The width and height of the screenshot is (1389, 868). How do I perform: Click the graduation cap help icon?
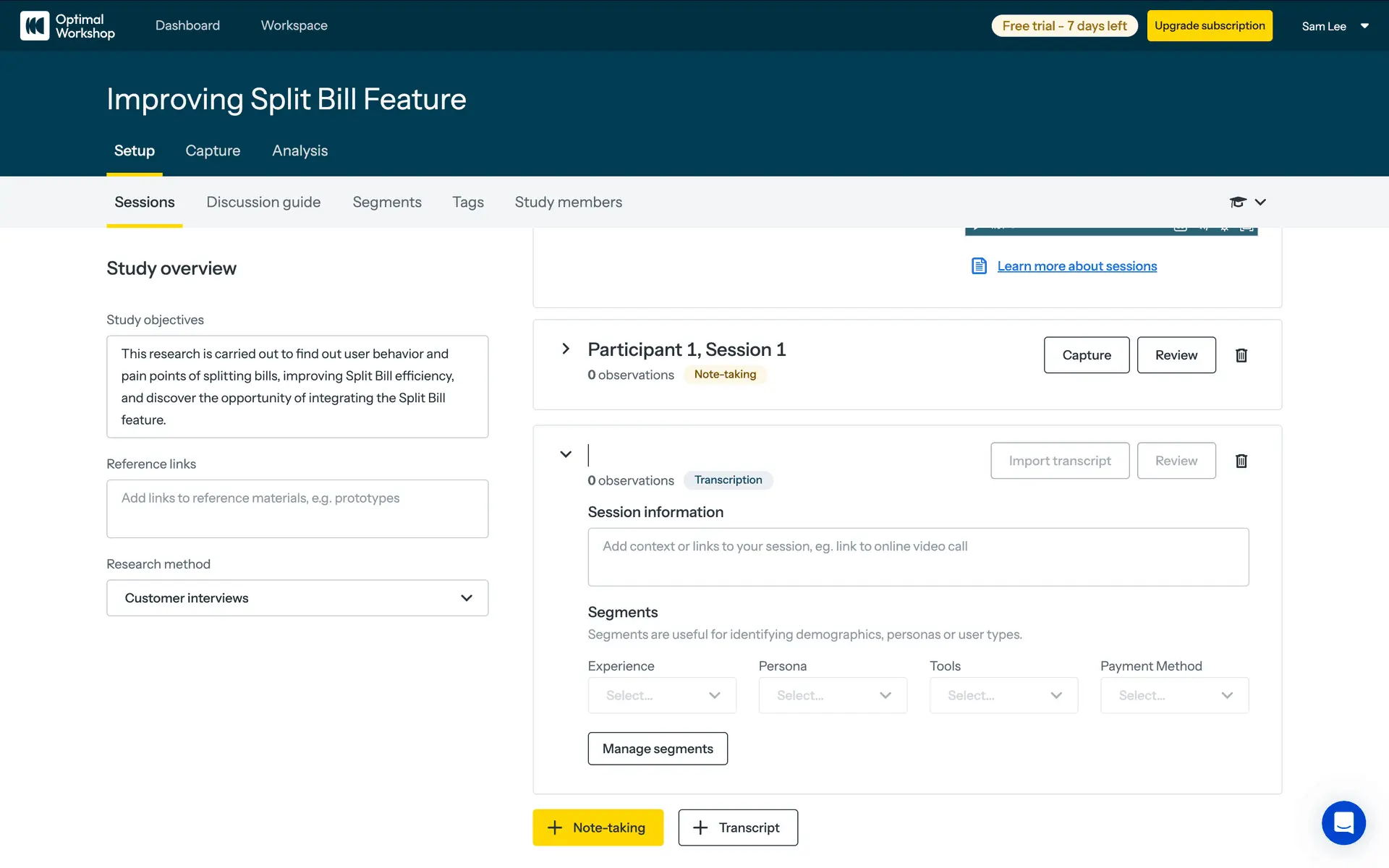click(x=1238, y=202)
